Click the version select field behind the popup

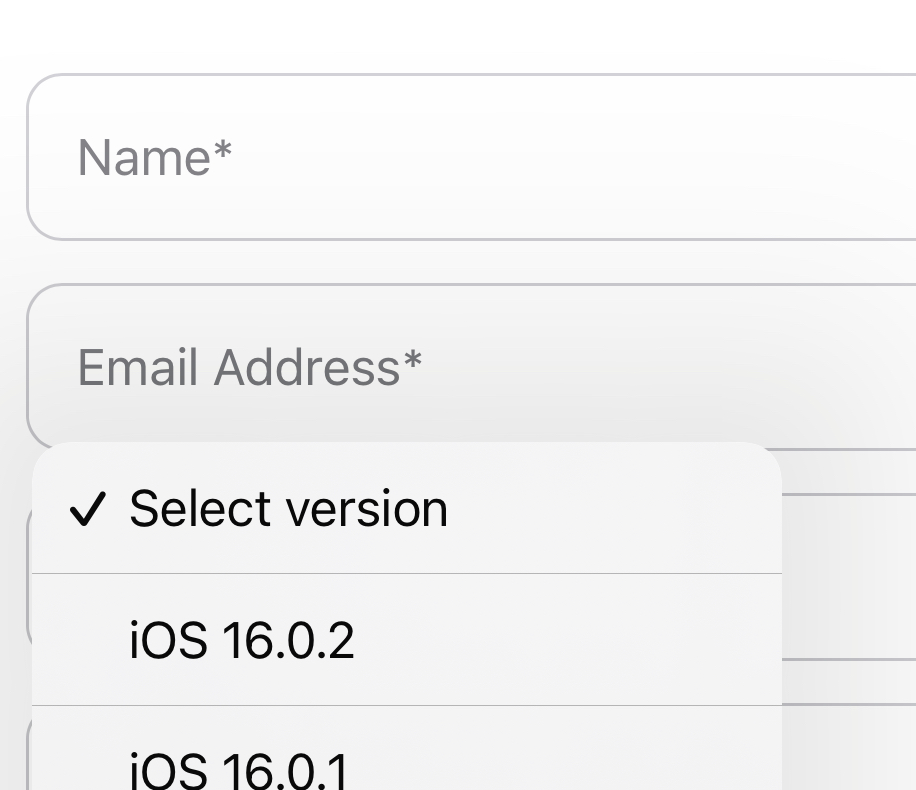coord(848,577)
